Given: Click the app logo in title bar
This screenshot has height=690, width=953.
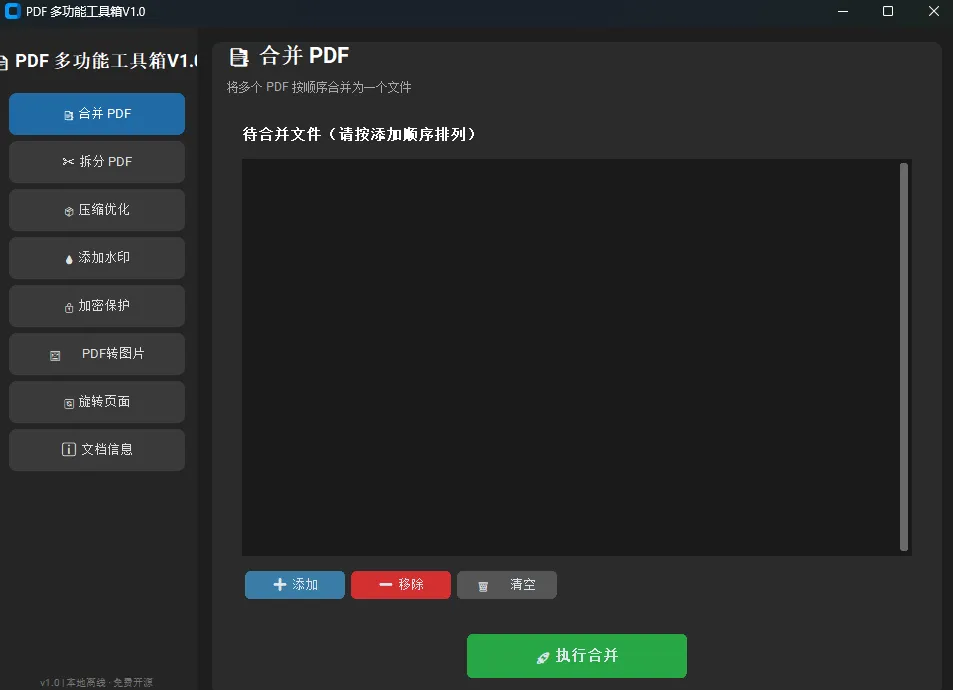Looking at the screenshot, I should pyautogui.click(x=12, y=11).
